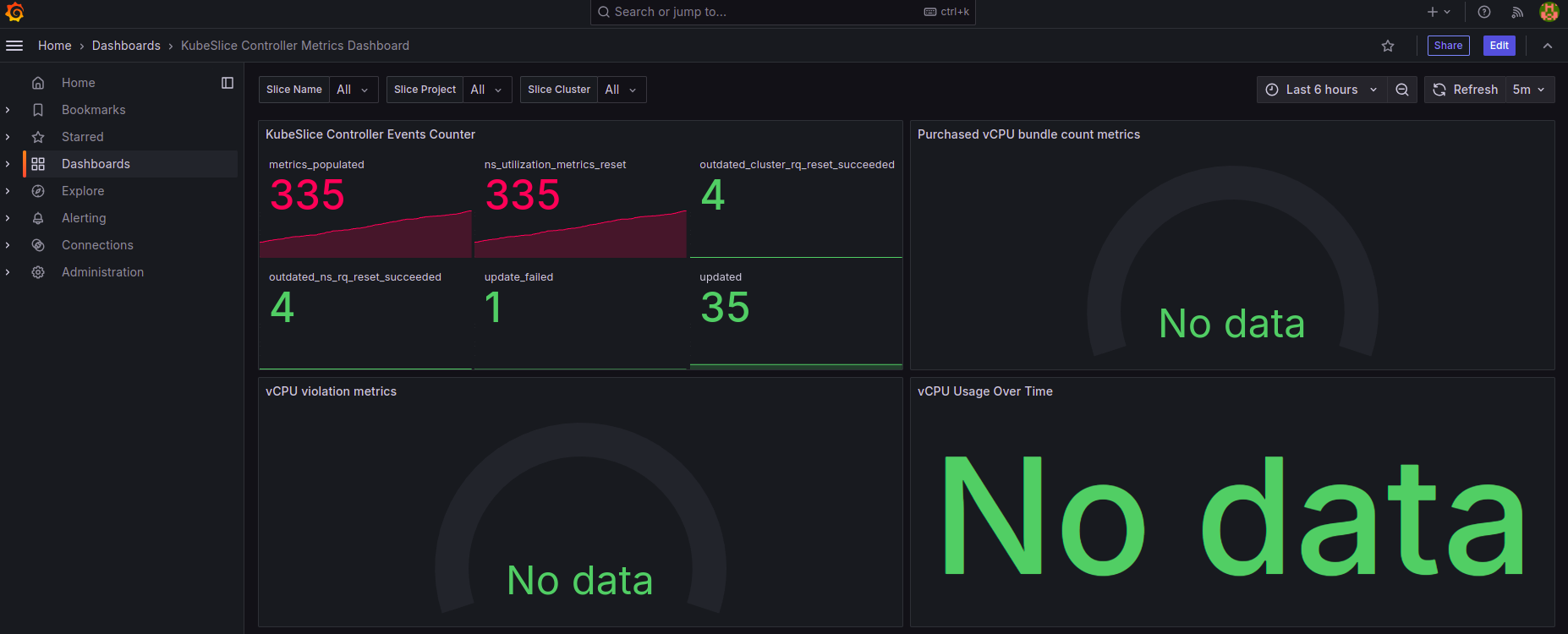The width and height of the screenshot is (1568, 634).
Task: Expand the Dashboards section chevron
Action: (x=8, y=164)
